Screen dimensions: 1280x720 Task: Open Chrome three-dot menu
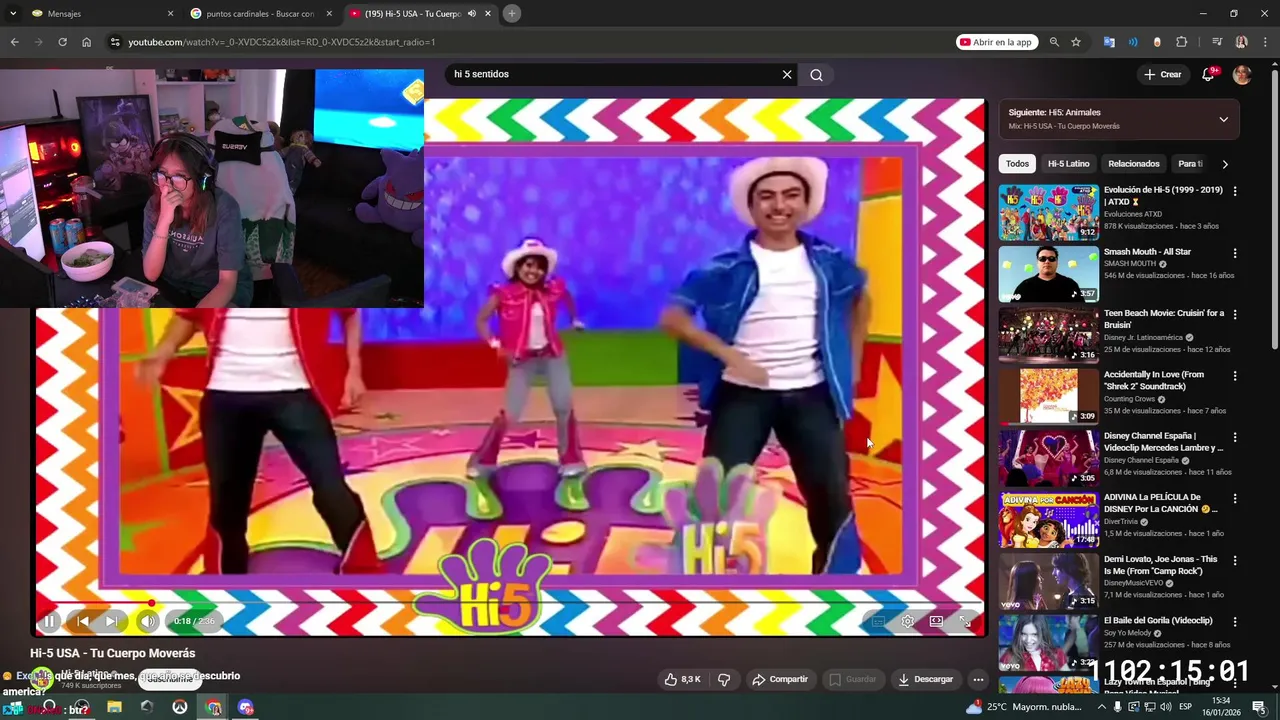(1265, 42)
